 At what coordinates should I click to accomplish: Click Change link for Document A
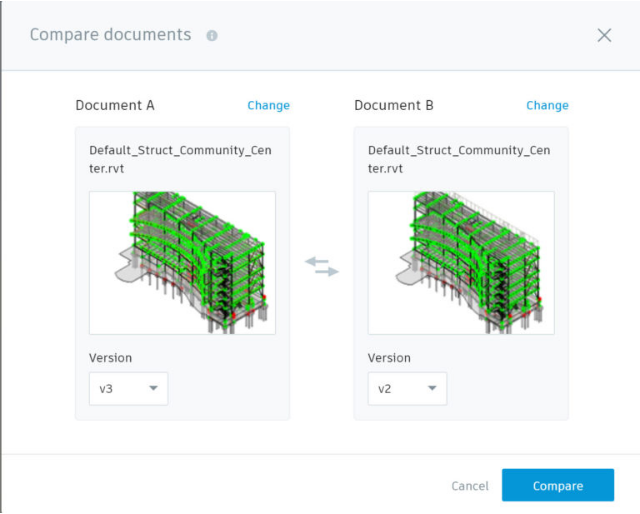(268, 105)
